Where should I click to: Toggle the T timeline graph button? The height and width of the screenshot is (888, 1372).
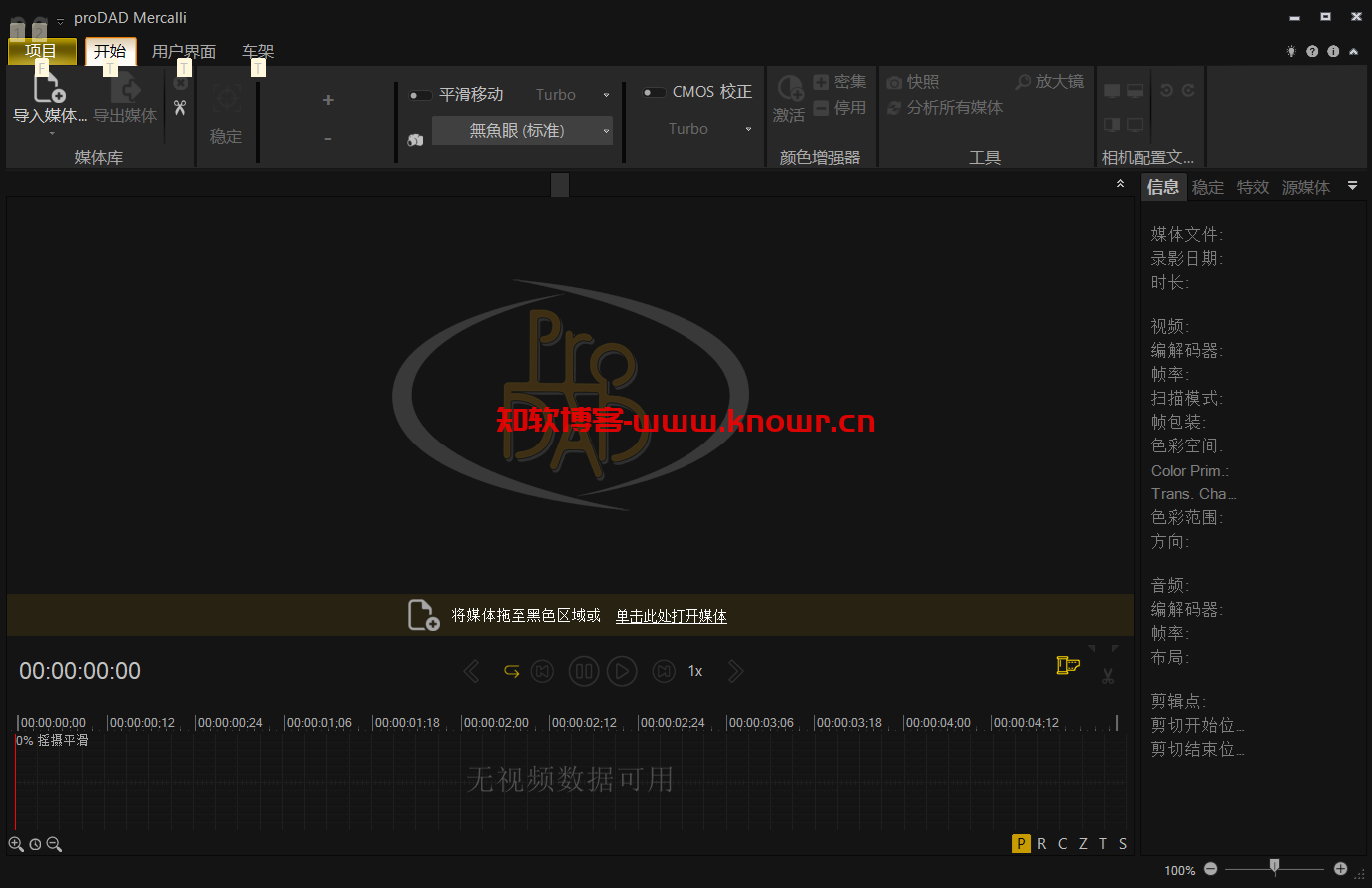(x=1103, y=843)
